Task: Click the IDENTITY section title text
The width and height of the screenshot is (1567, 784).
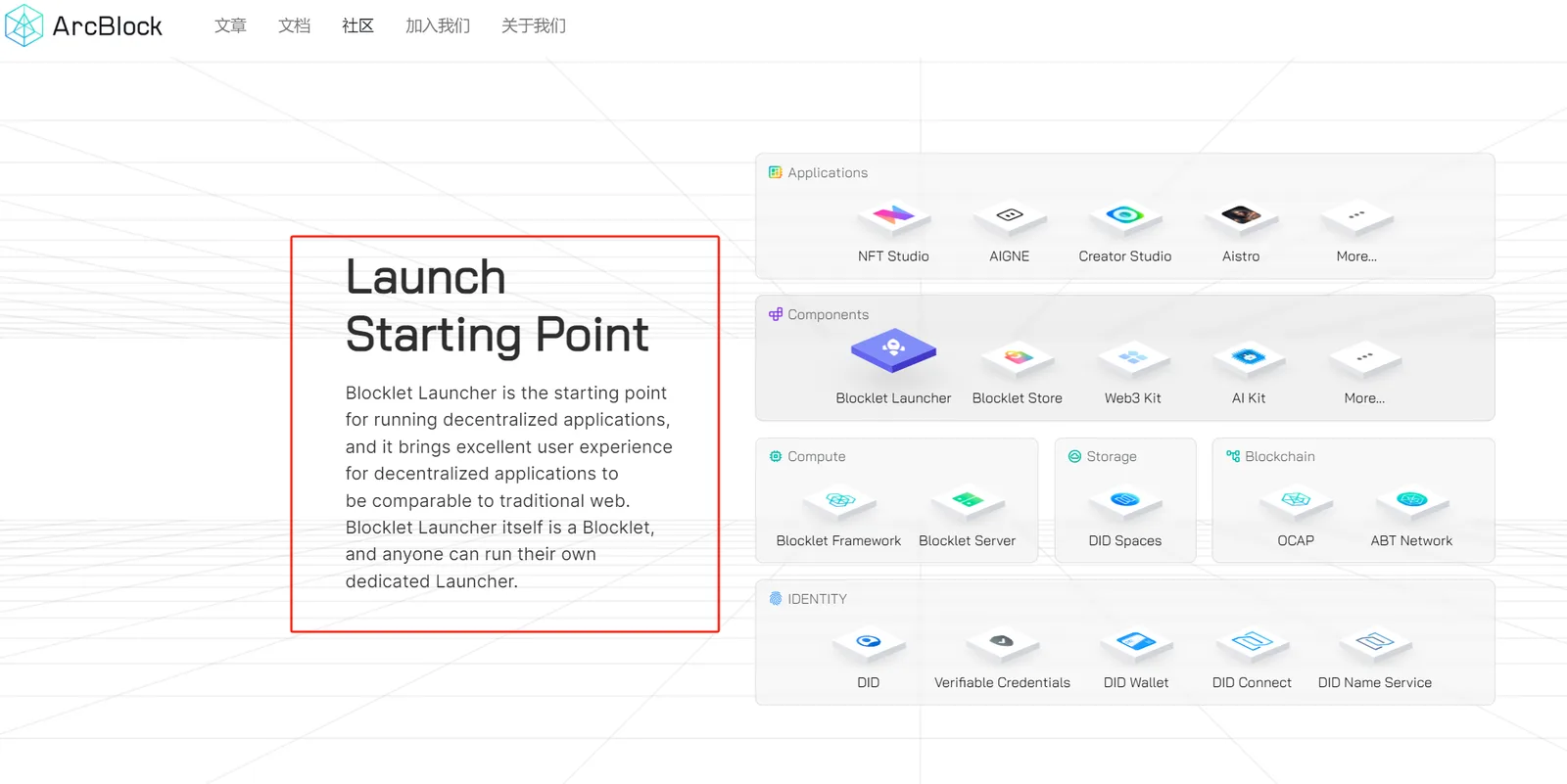Action: 817,598
